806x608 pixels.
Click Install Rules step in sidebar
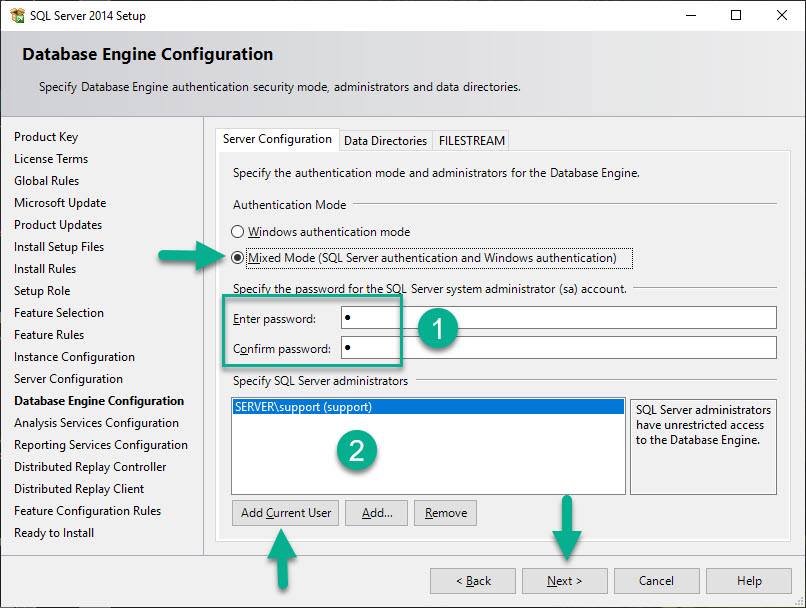[45, 269]
